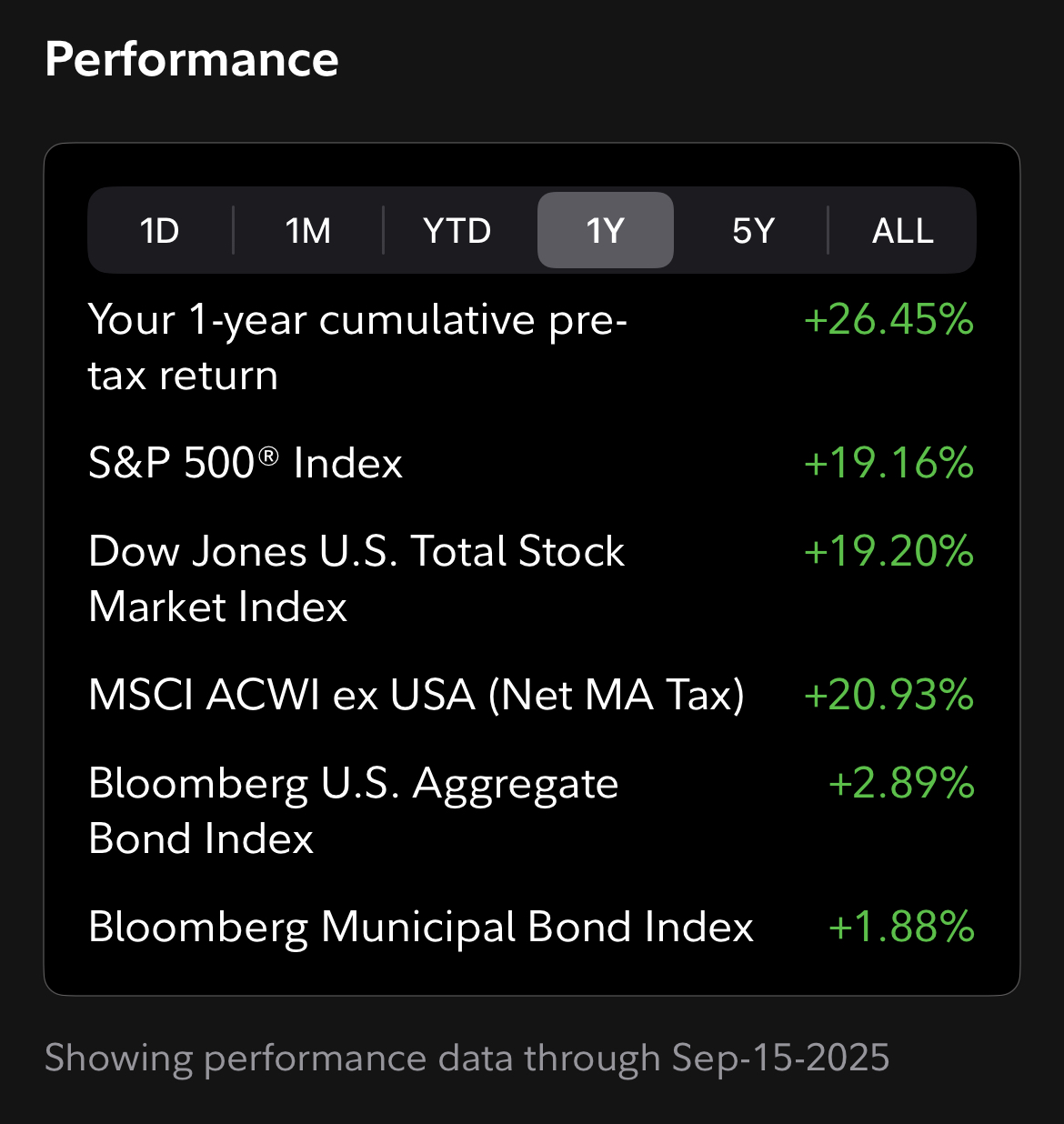Select Bloomberg Municipal Bond Index row
The height and width of the screenshot is (1124, 1064).
(531, 927)
